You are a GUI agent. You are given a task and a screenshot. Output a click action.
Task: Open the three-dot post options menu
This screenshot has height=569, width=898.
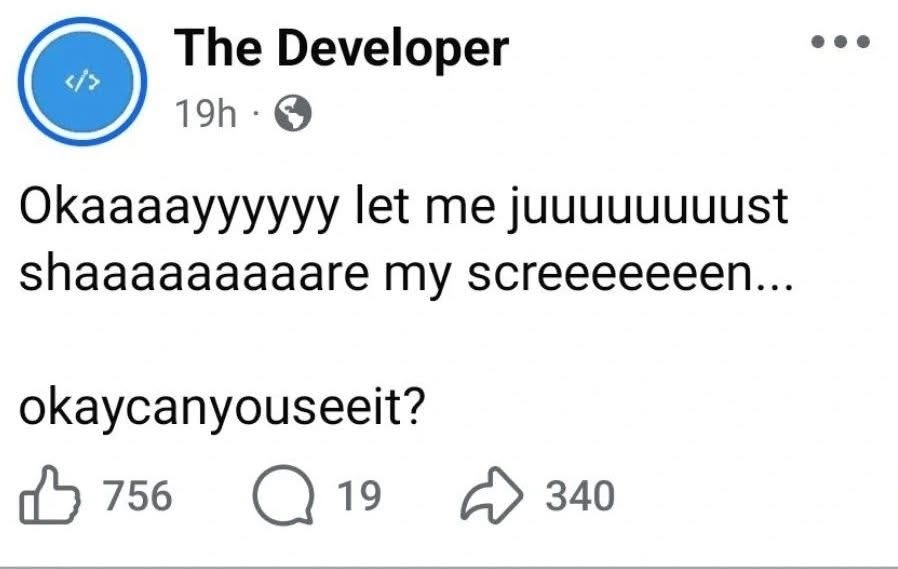tap(841, 43)
